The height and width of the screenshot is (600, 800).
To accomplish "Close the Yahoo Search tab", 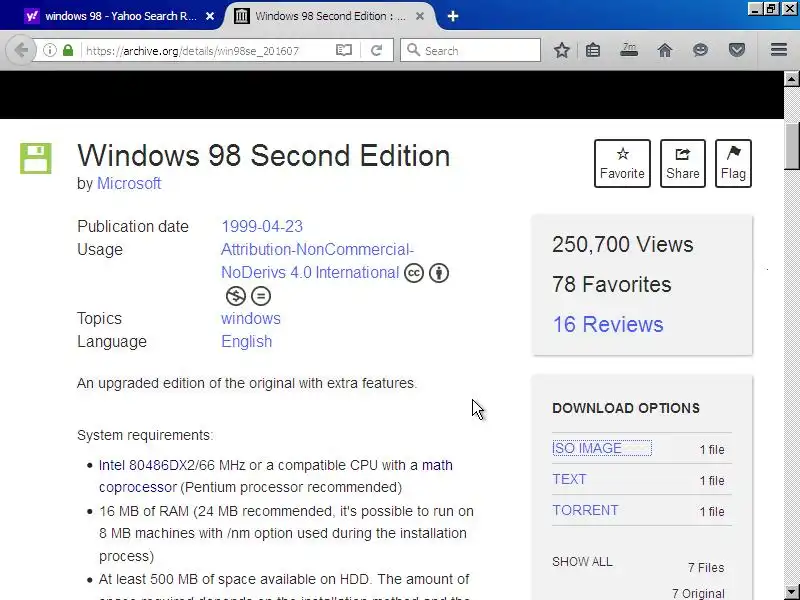I will point(210,16).
